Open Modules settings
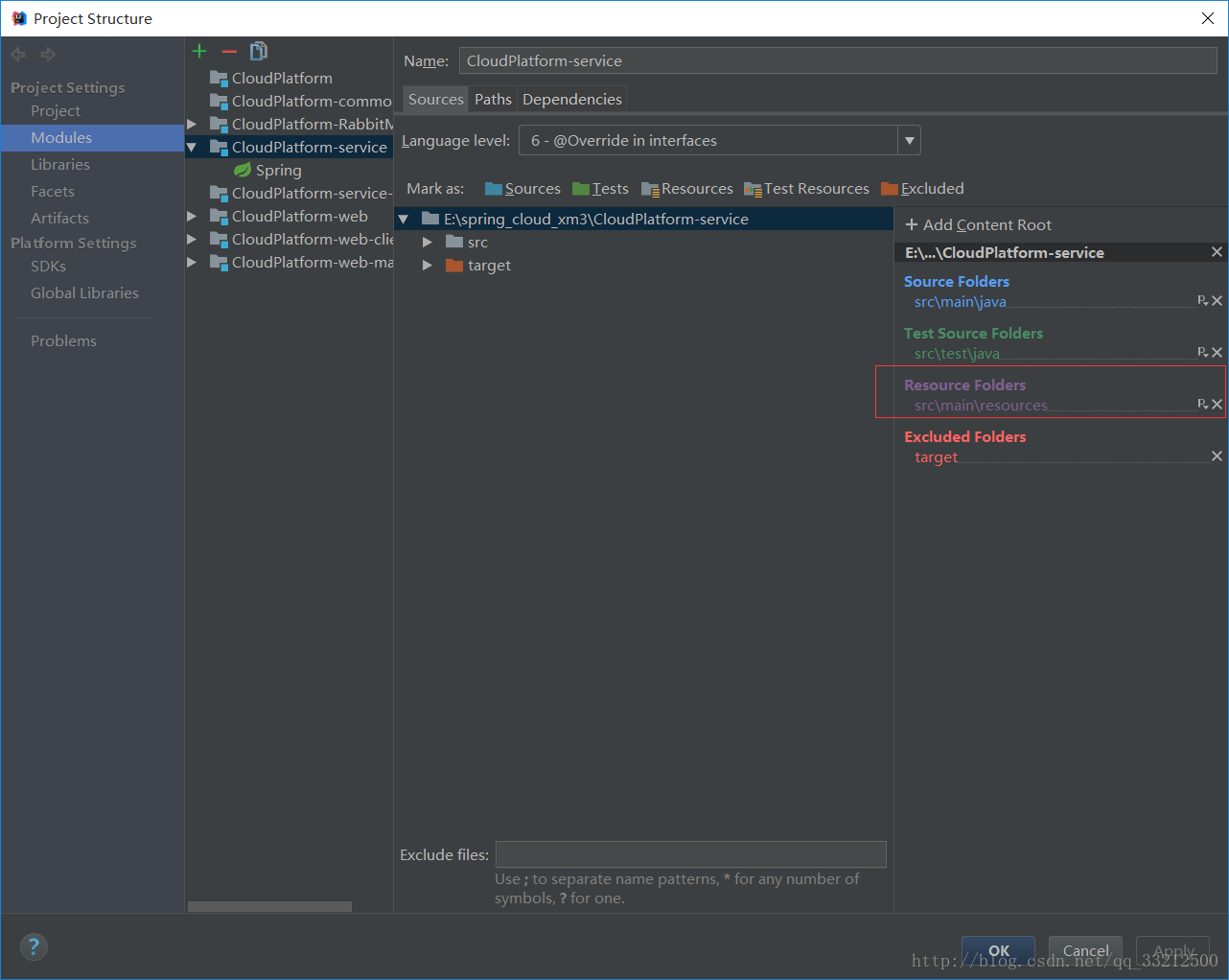 (x=61, y=138)
